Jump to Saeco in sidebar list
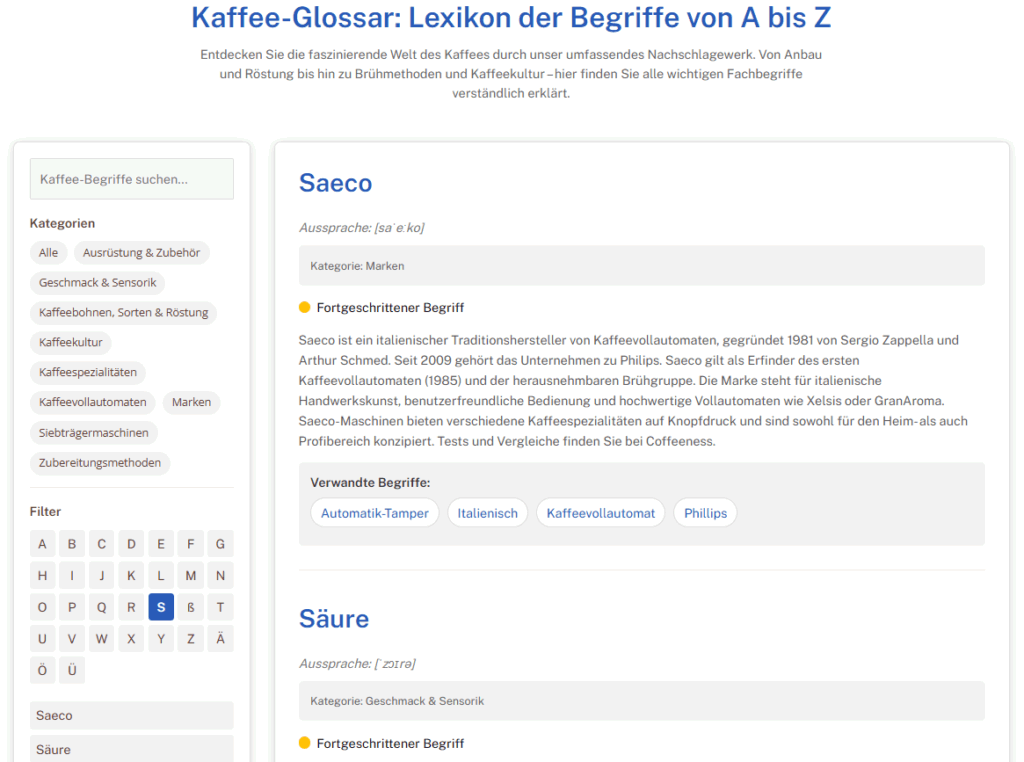 click(x=131, y=715)
